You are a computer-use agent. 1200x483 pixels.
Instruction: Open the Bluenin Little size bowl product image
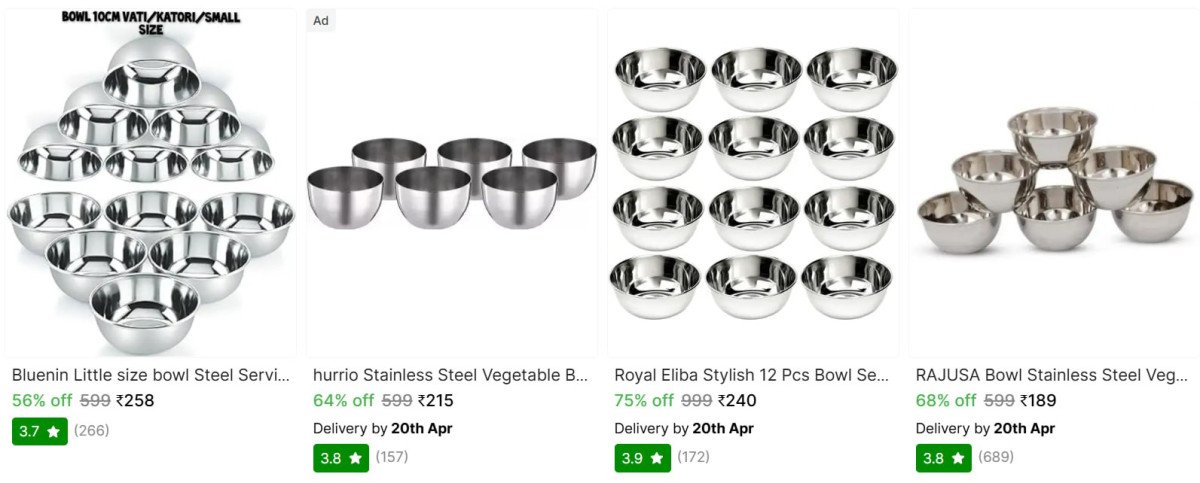150,185
